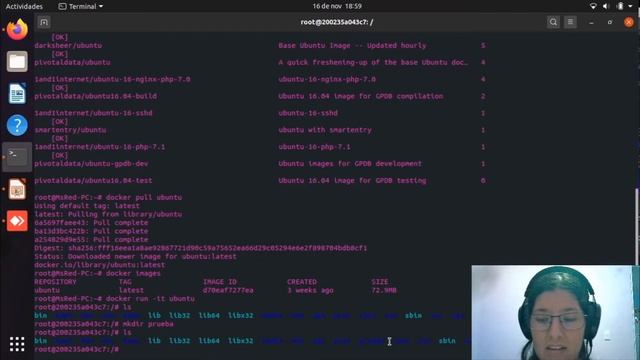The height and width of the screenshot is (360, 640).
Task: Click the text '1and1internet/ubuntu-16-sshd'
Action: tap(93, 113)
